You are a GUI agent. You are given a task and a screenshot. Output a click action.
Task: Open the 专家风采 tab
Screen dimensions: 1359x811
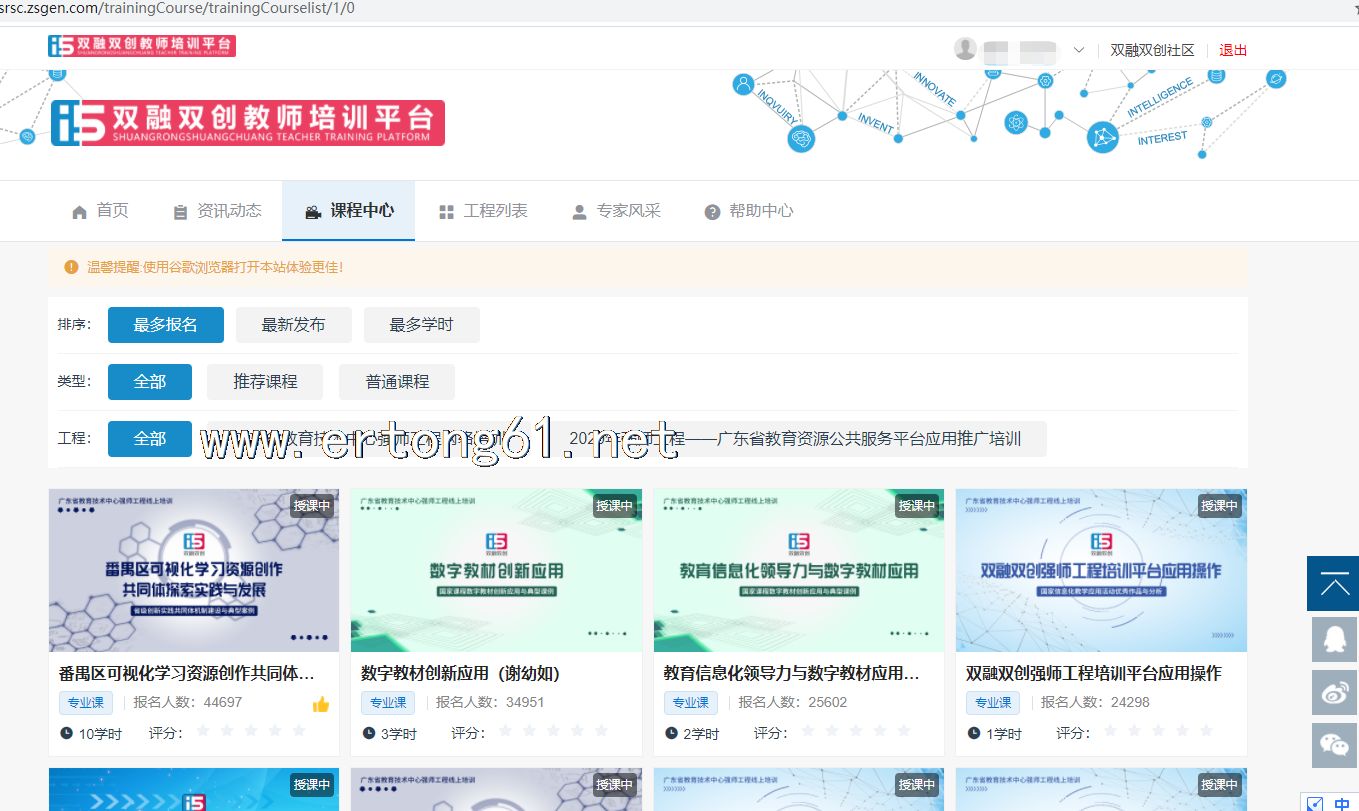pos(616,211)
